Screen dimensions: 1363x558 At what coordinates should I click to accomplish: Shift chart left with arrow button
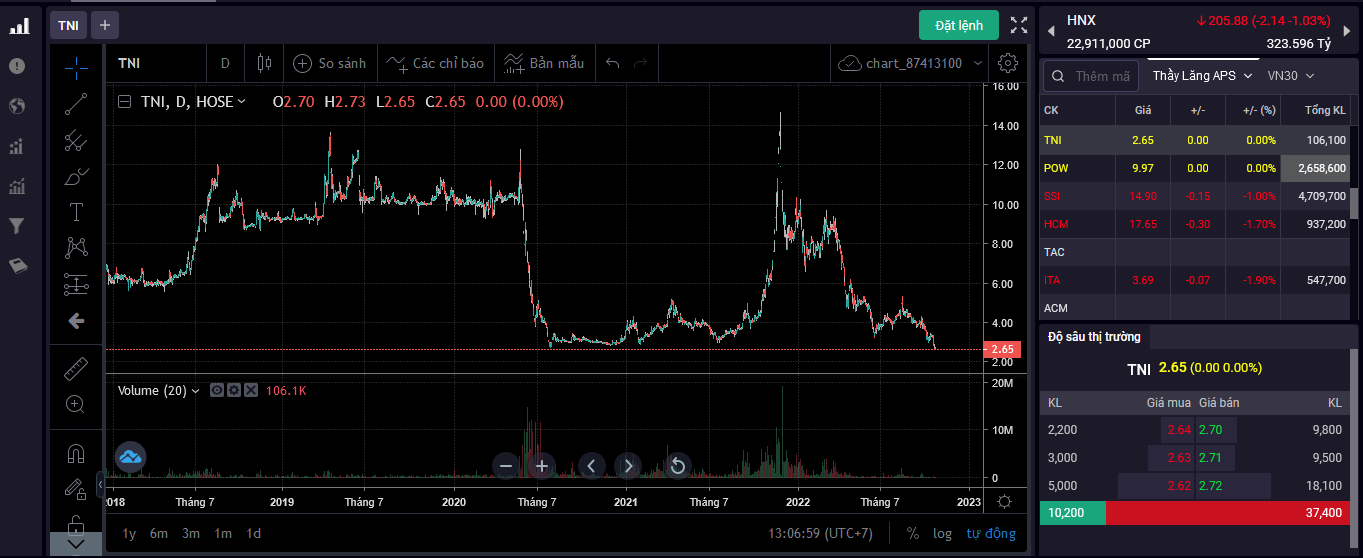[x=592, y=465]
